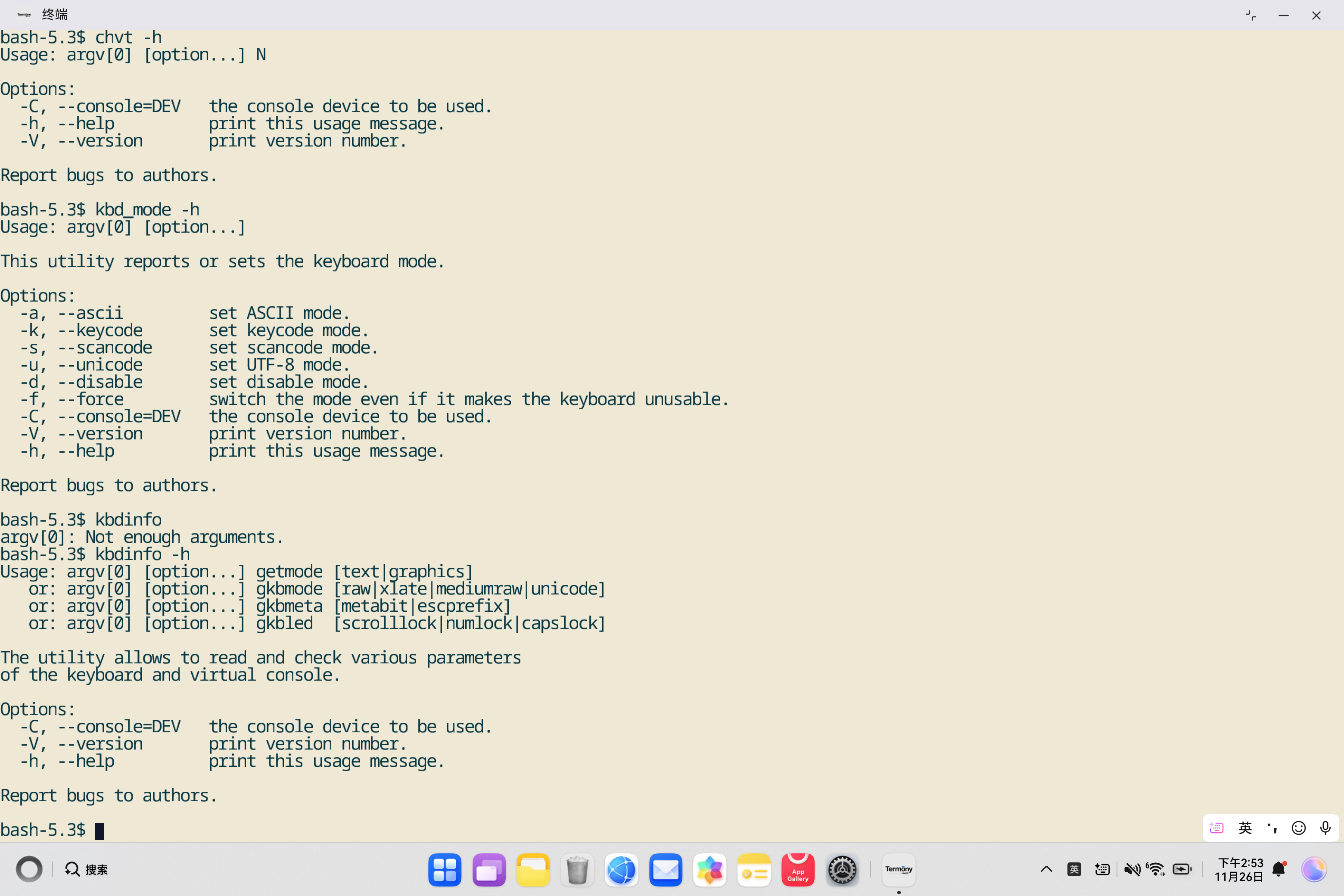Open the Wi-Fi network panel
This screenshot has width=1344, height=896.
pos(1156,870)
